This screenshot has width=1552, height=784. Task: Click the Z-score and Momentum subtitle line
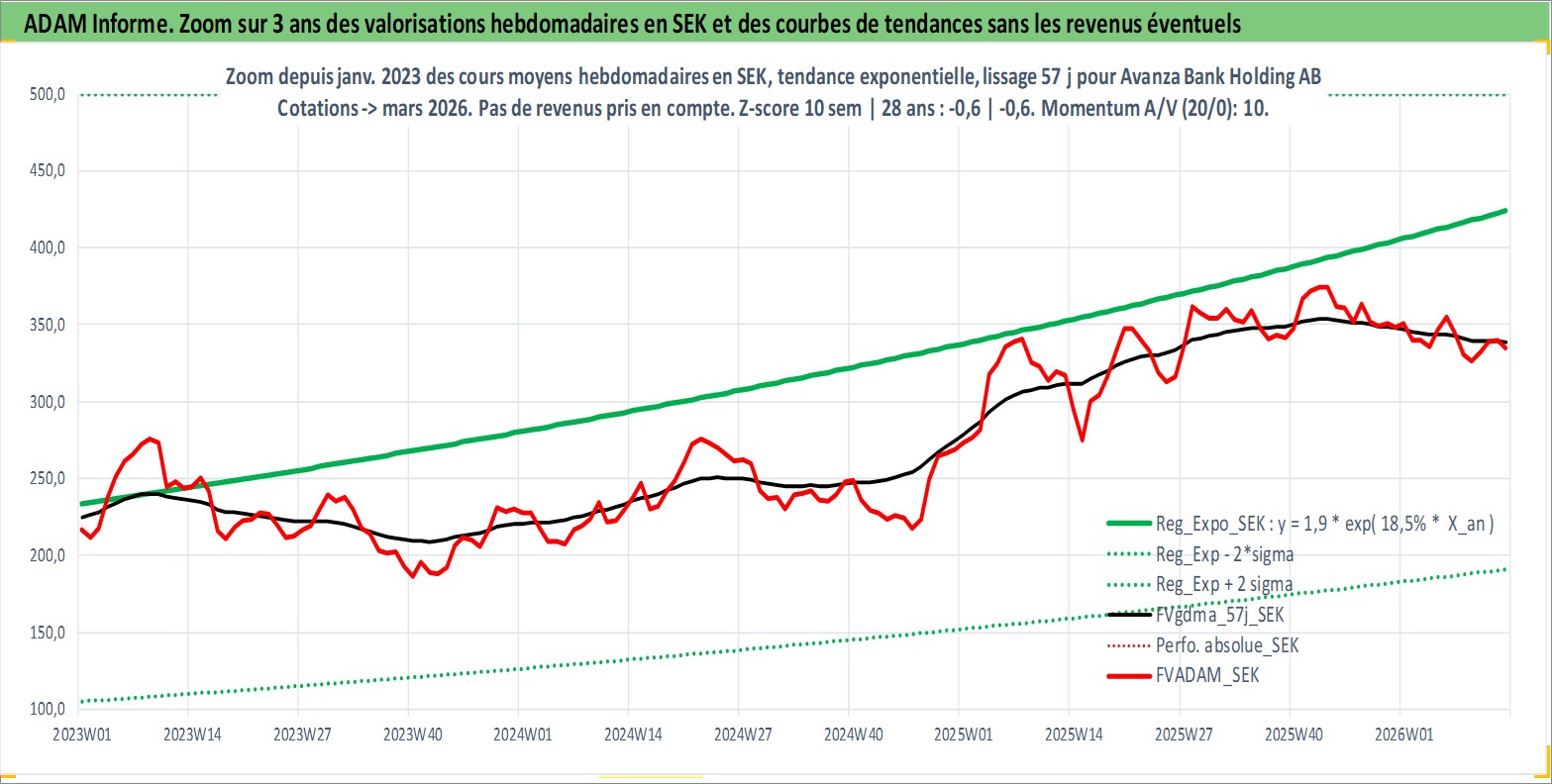(773, 109)
